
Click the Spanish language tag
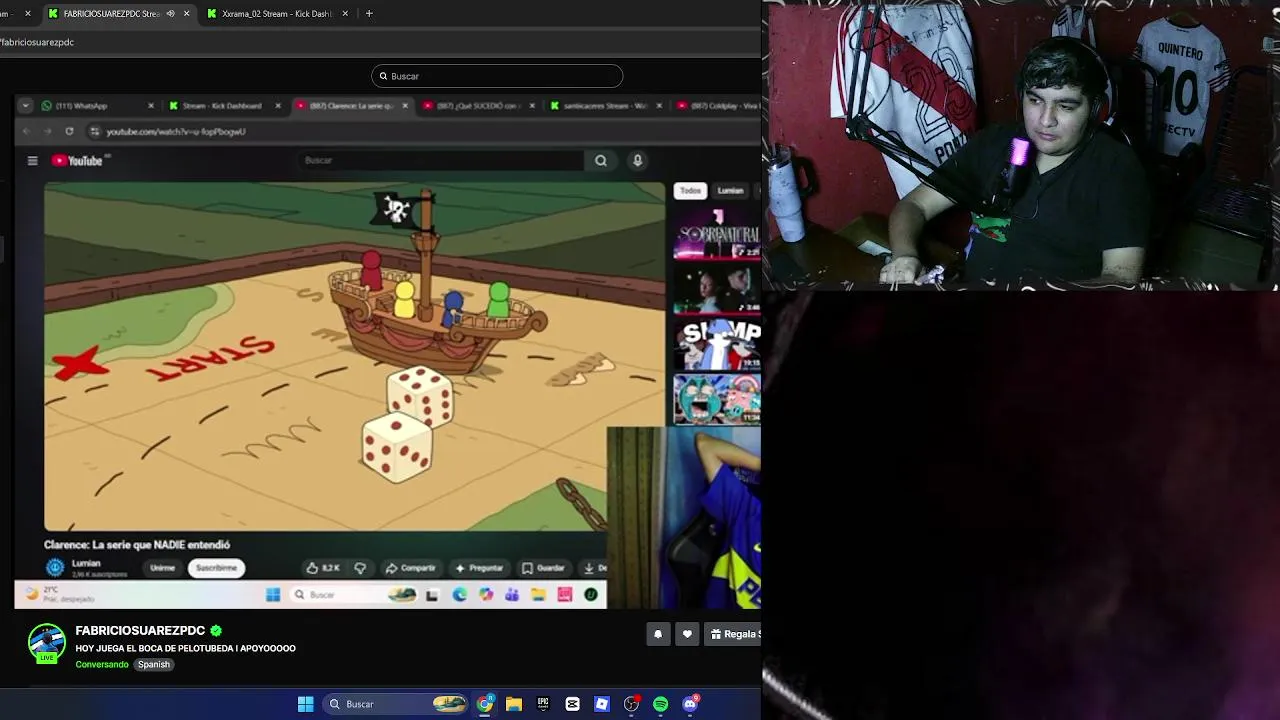pos(154,664)
